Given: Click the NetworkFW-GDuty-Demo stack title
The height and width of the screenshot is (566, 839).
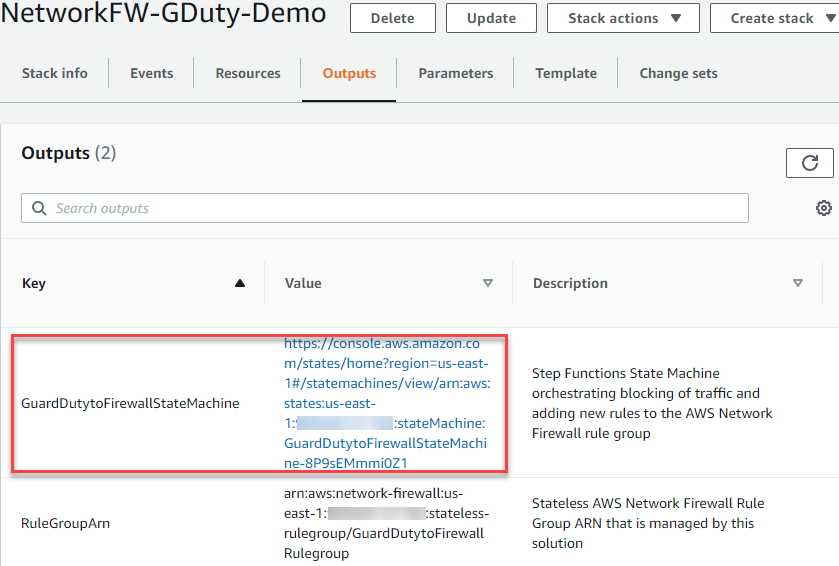Looking at the screenshot, I should (x=163, y=13).
